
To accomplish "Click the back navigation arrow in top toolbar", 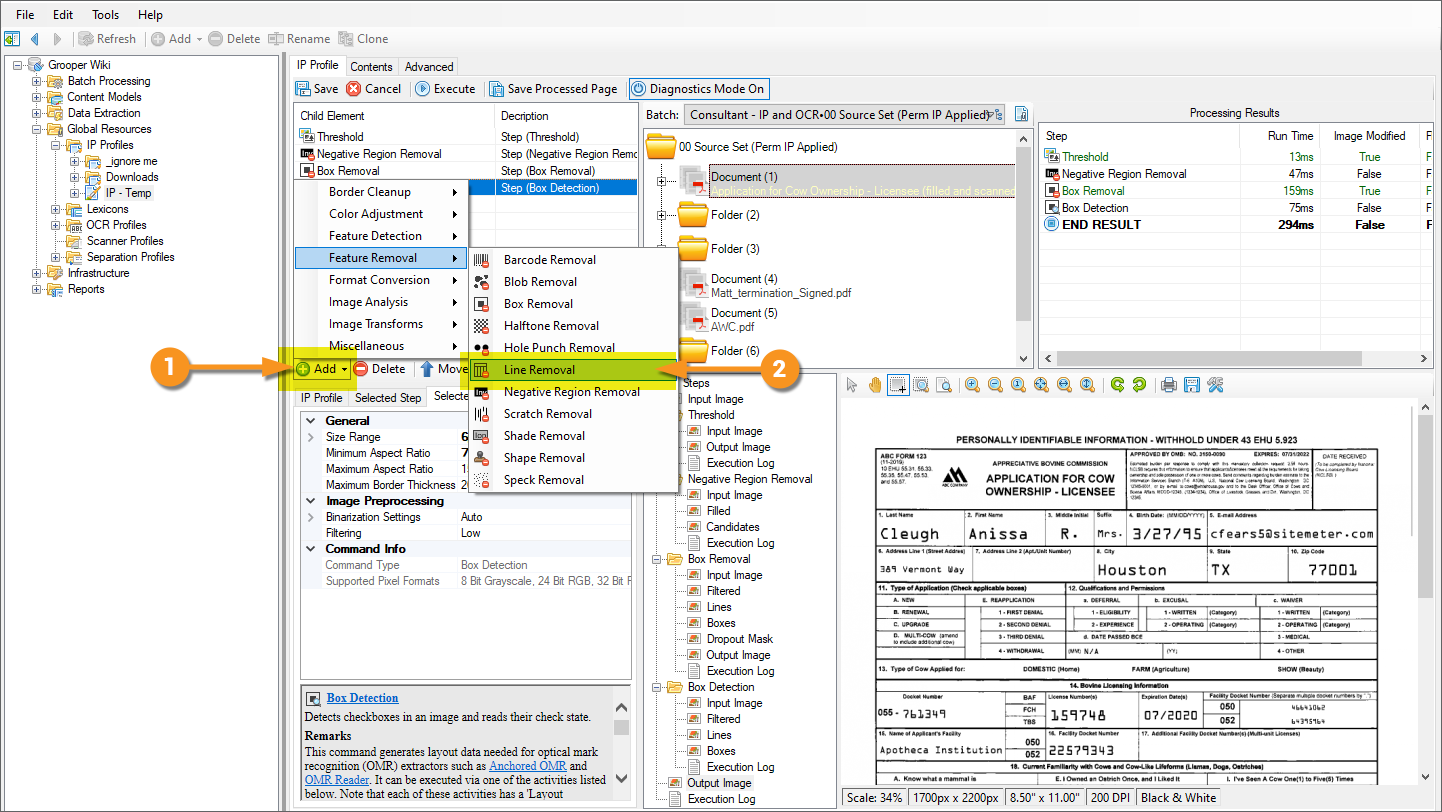I will coord(35,39).
